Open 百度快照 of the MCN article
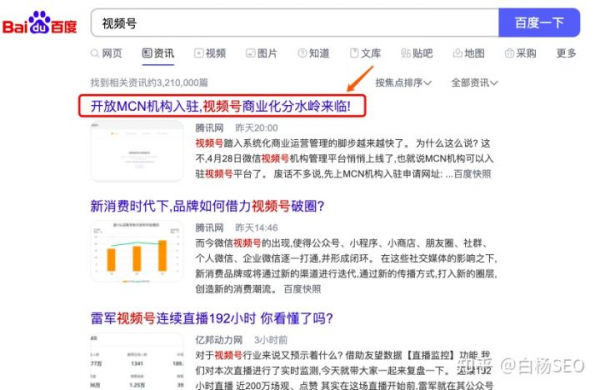This screenshot has width=600, height=390. coord(472,174)
